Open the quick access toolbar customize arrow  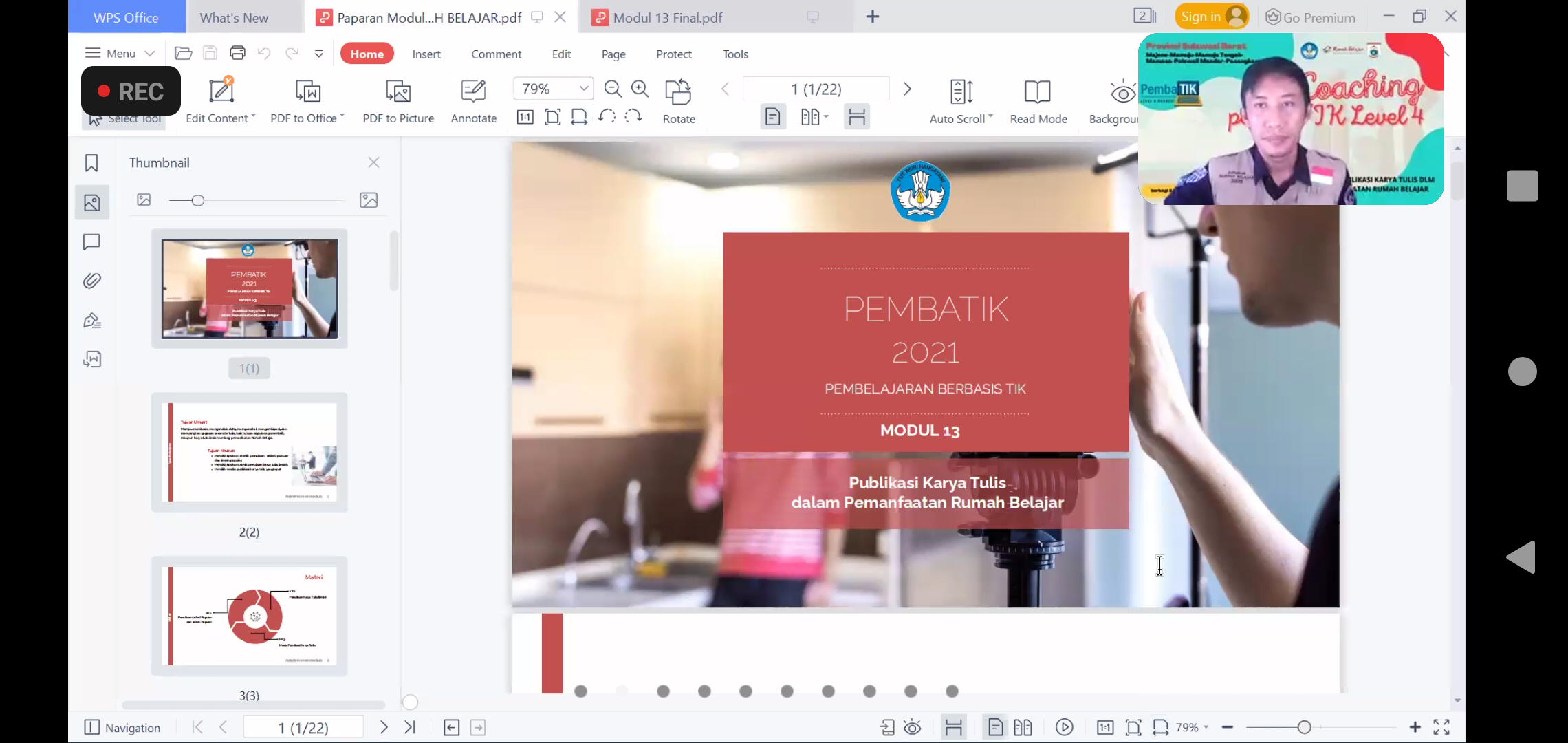pyautogui.click(x=319, y=53)
